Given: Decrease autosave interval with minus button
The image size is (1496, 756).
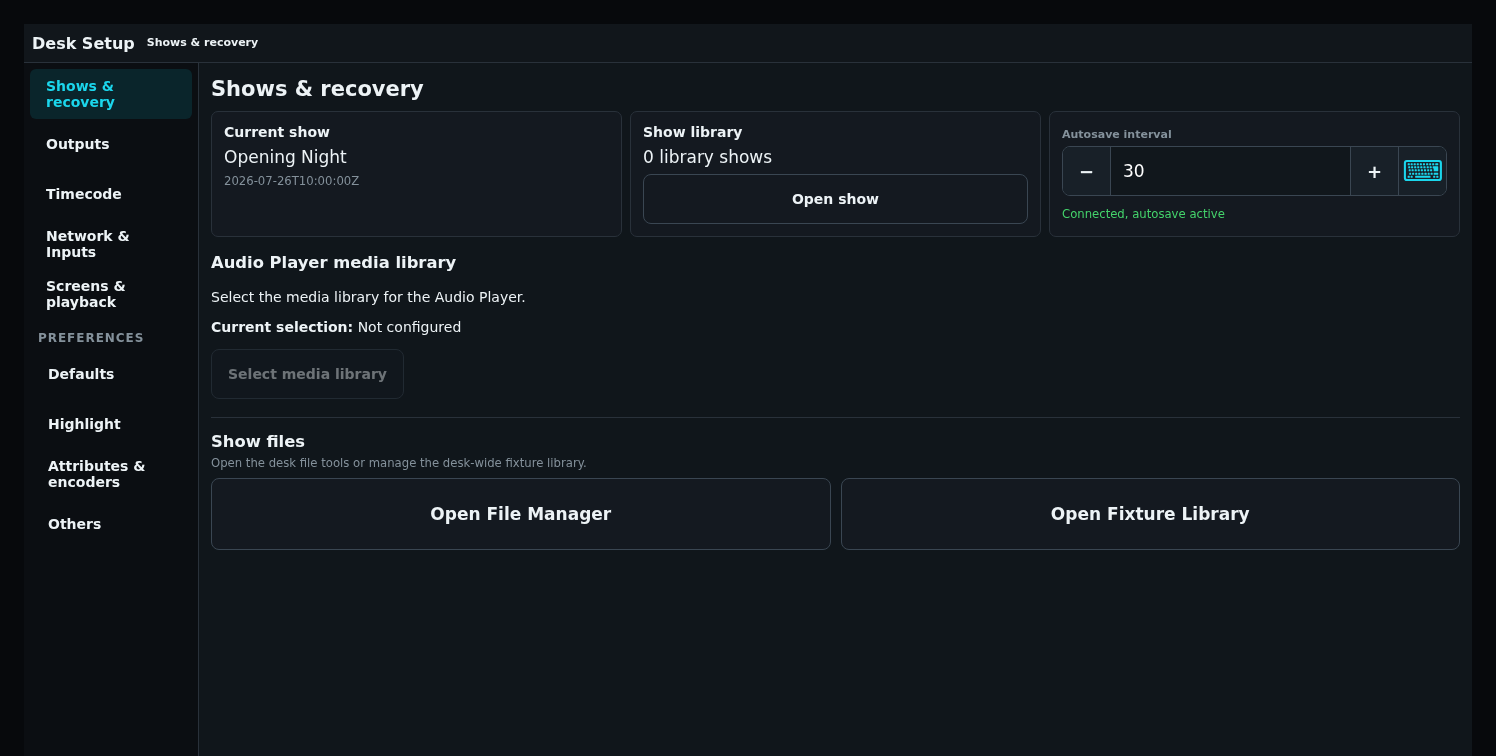Looking at the screenshot, I should coord(1086,171).
